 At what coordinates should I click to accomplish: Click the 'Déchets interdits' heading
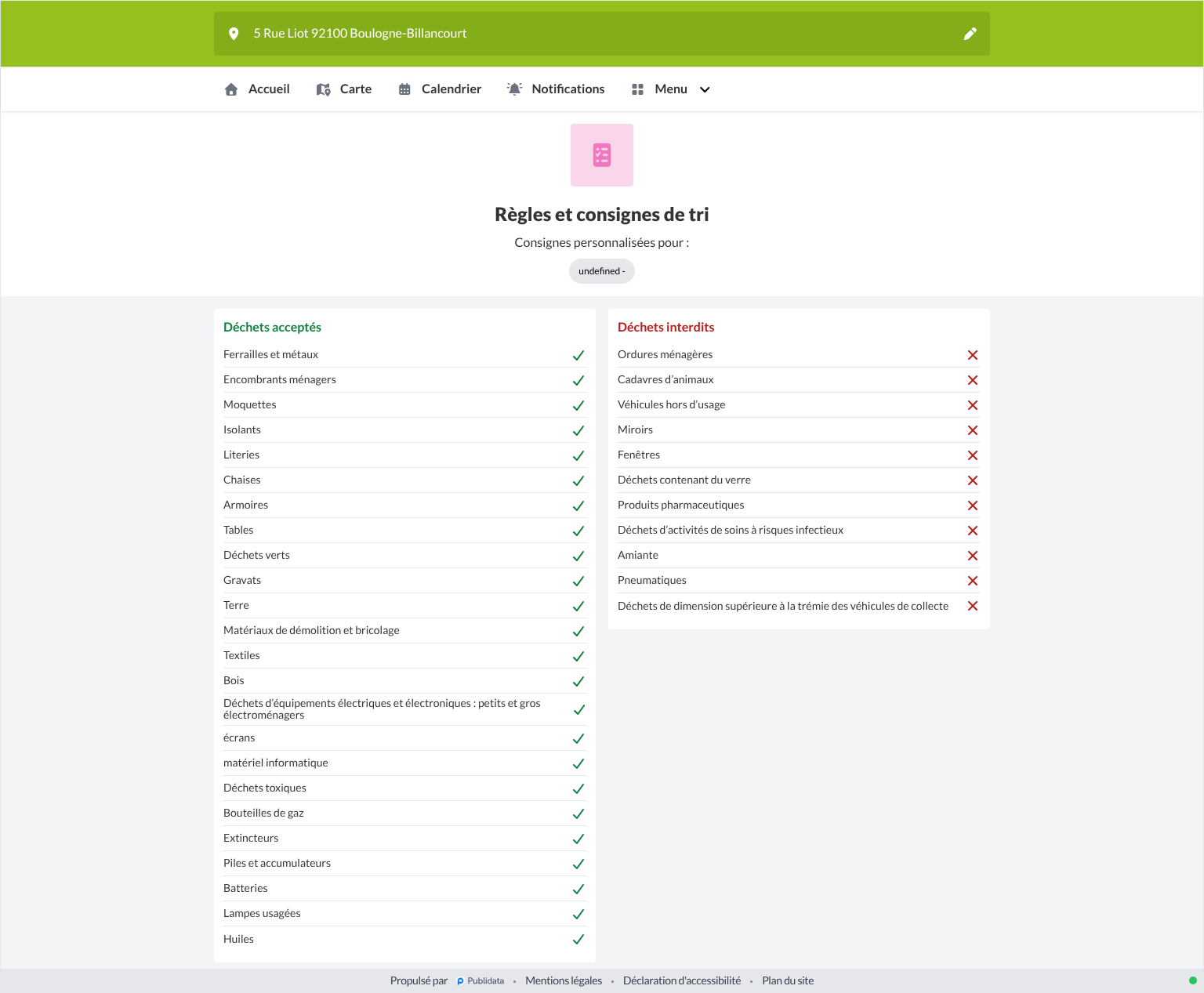coord(666,327)
